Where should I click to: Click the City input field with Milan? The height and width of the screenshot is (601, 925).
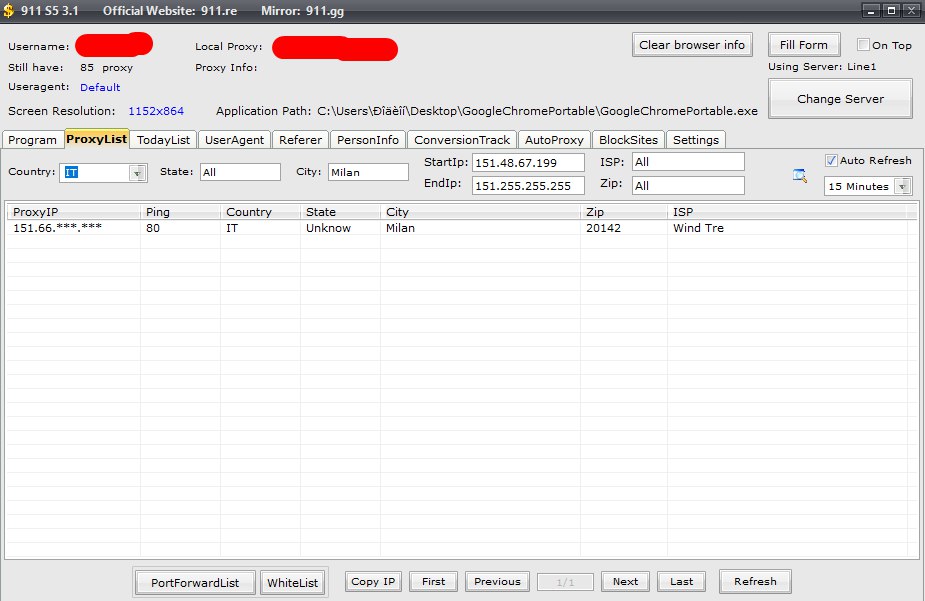coord(367,172)
